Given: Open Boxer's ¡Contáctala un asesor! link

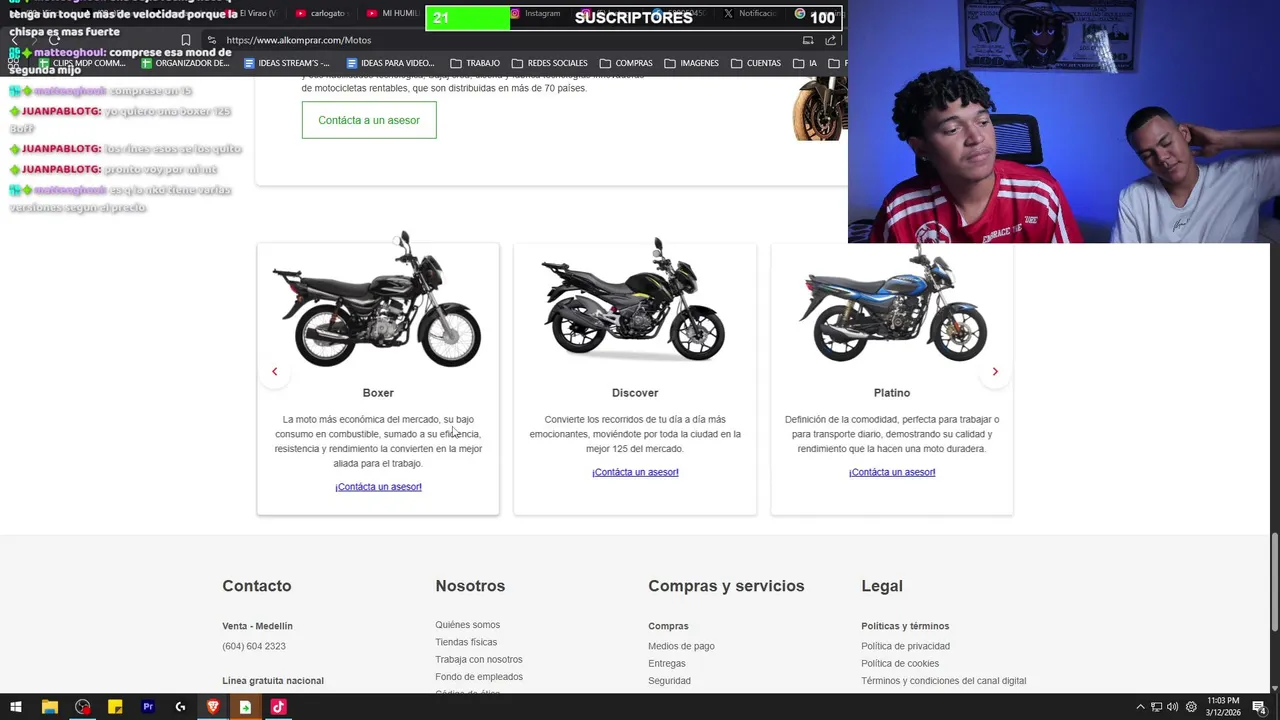Looking at the screenshot, I should pyautogui.click(x=378, y=487).
